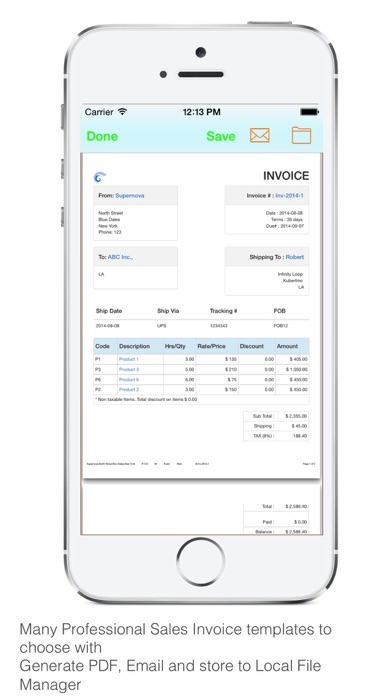The image size is (392, 696).
Task: Click the Robert shipping name
Action: (295, 257)
